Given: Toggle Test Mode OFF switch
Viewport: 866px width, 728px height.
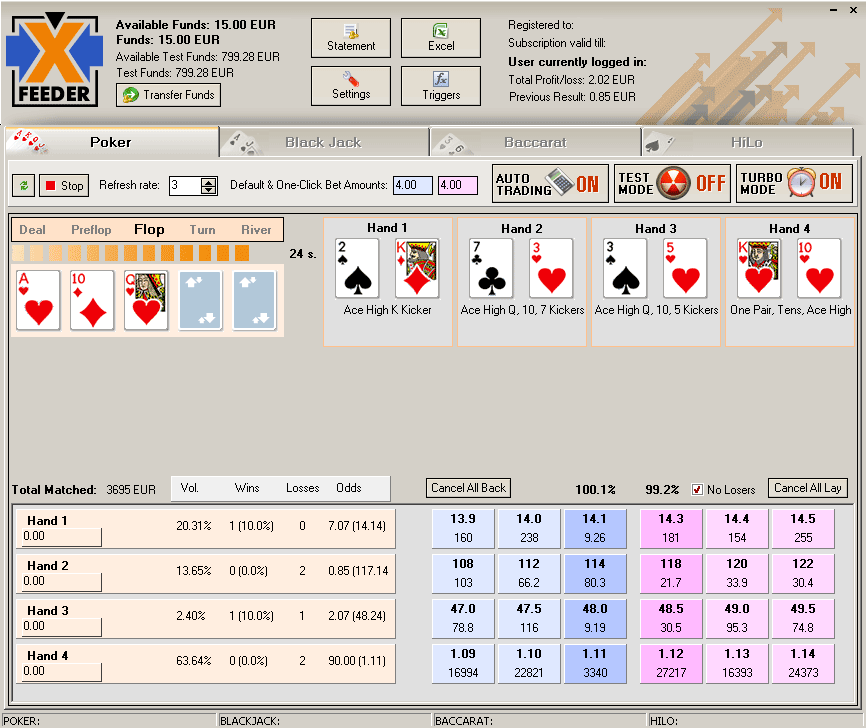Looking at the screenshot, I should [x=672, y=183].
